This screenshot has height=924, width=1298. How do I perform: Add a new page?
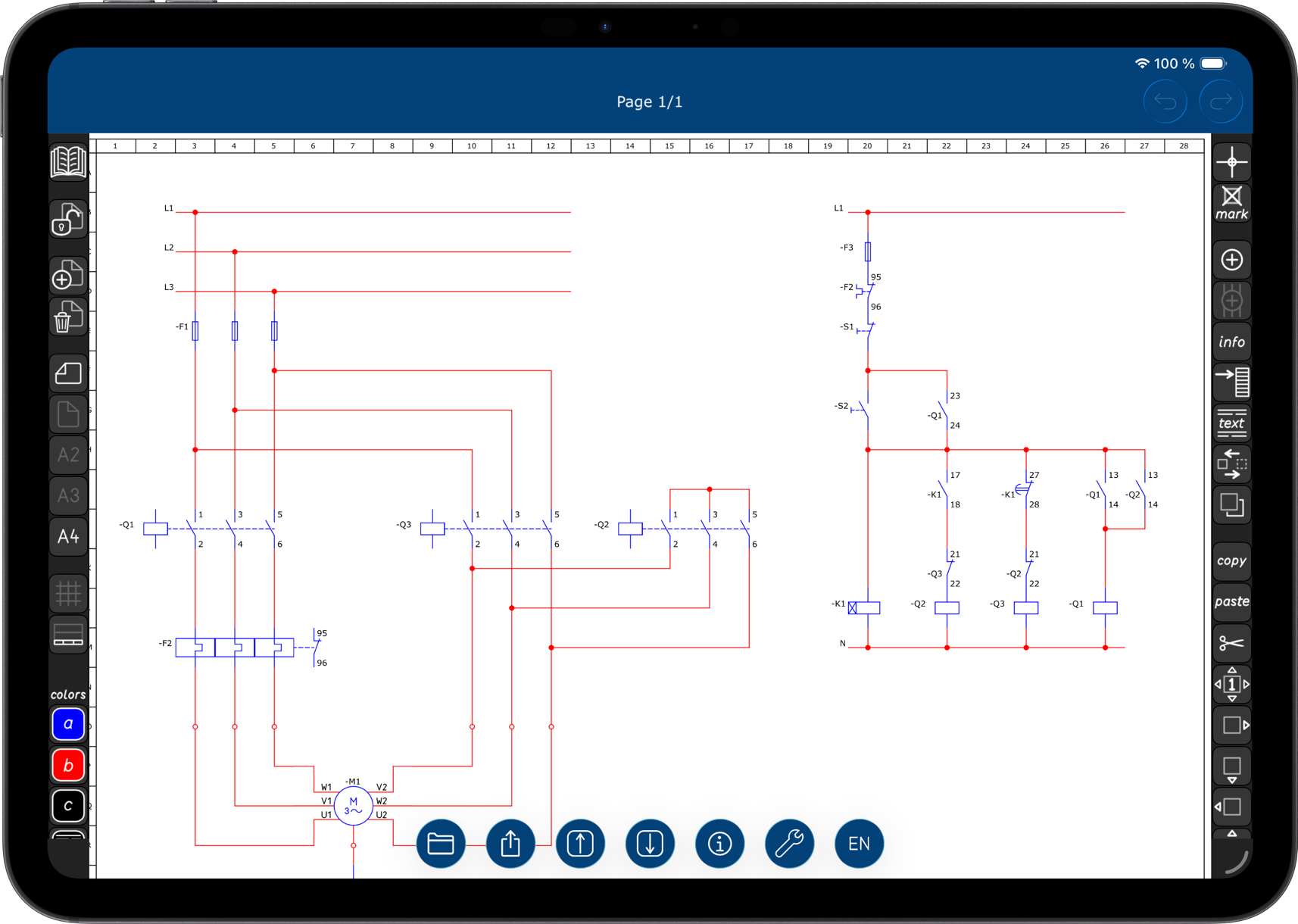click(67, 275)
